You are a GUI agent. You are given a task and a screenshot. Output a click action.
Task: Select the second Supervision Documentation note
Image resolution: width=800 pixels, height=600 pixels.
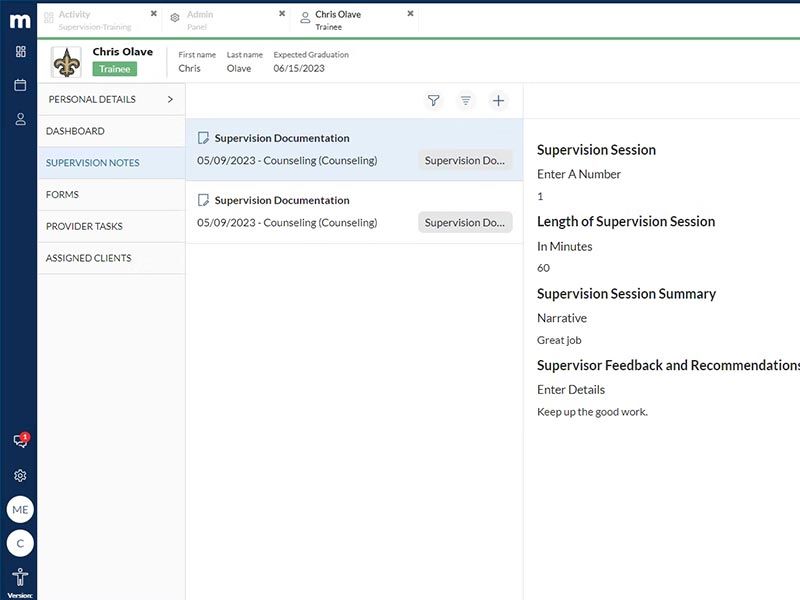[354, 212]
